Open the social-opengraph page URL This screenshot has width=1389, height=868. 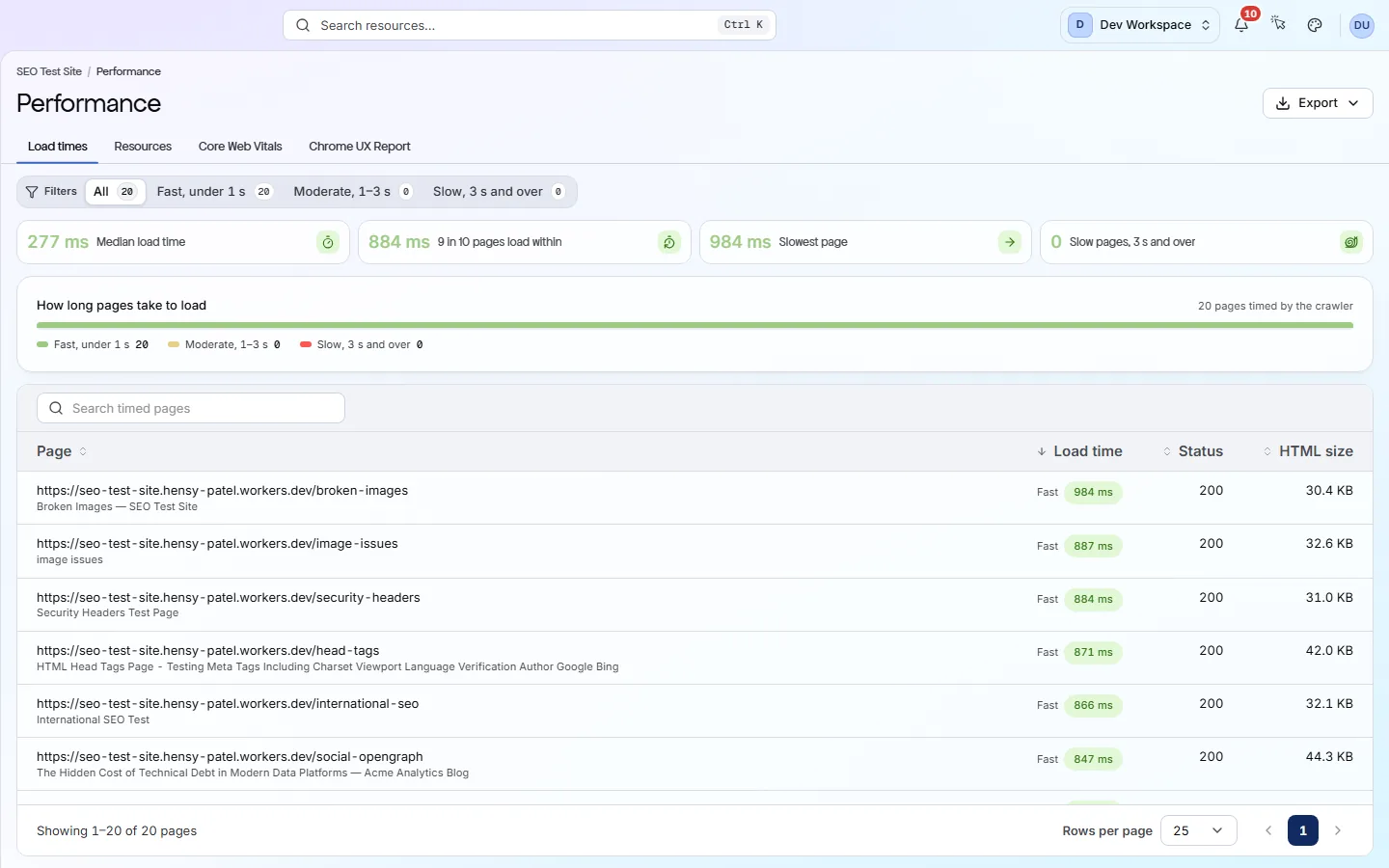(230, 757)
